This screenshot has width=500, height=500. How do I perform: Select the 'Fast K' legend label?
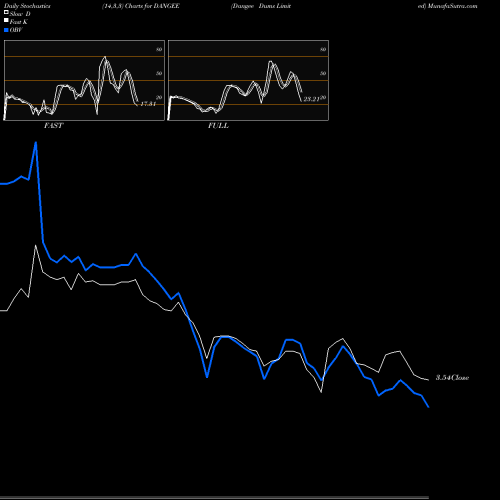19,22
